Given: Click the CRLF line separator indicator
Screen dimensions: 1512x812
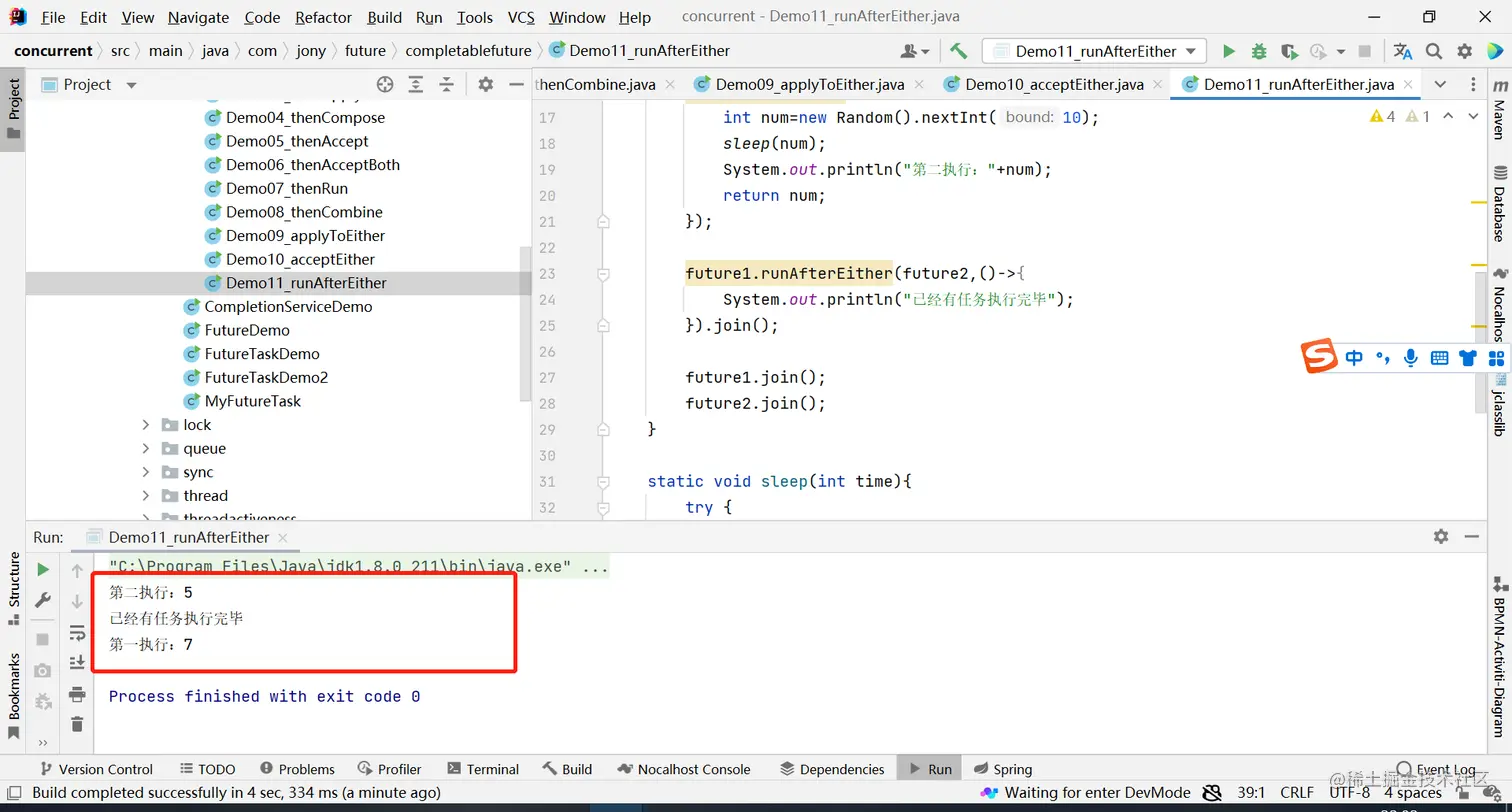Looking at the screenshot, I should coord(1297,793).
